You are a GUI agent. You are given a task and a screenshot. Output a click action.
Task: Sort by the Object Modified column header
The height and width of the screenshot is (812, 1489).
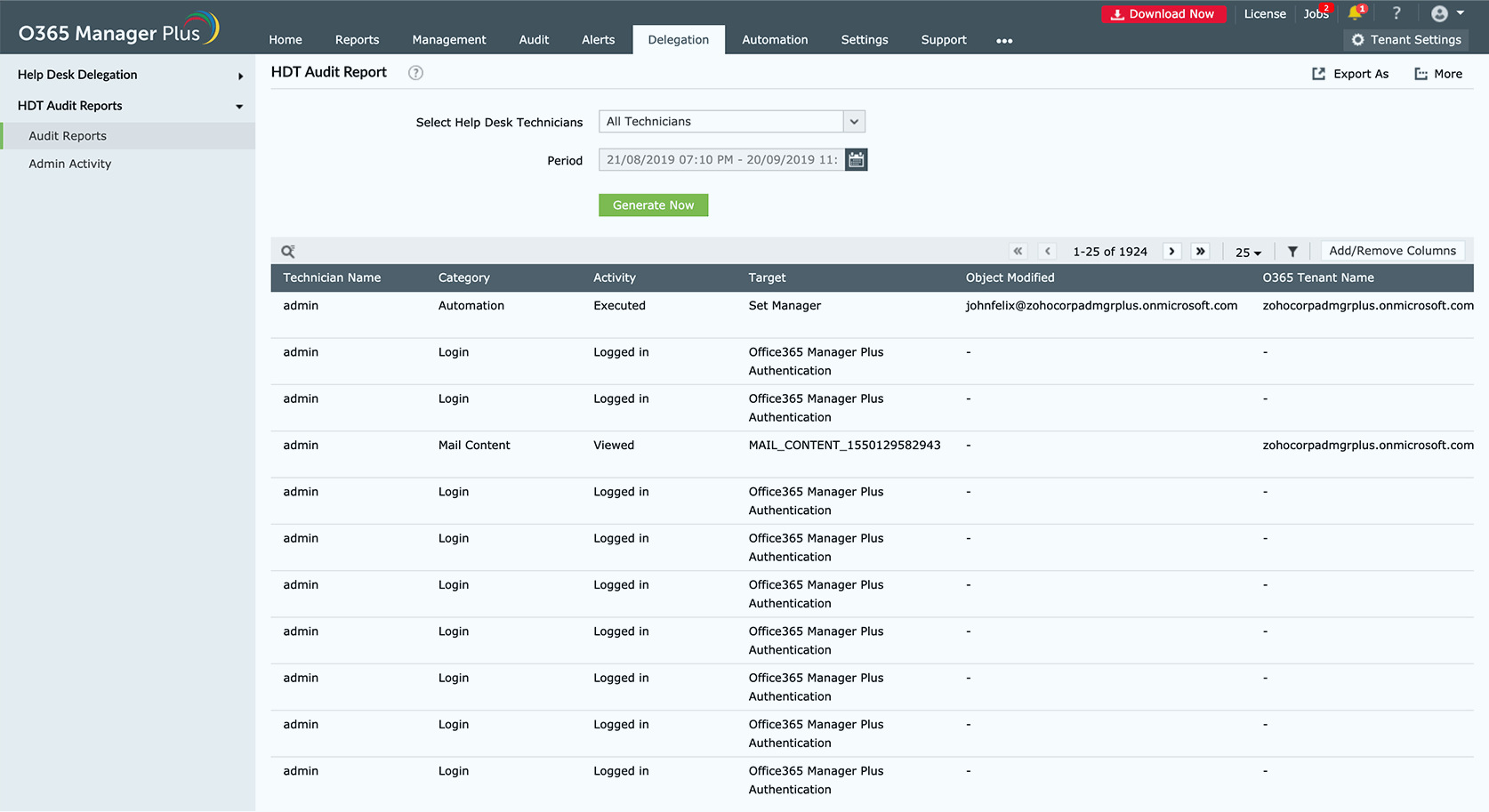[x=1010, y=277]
